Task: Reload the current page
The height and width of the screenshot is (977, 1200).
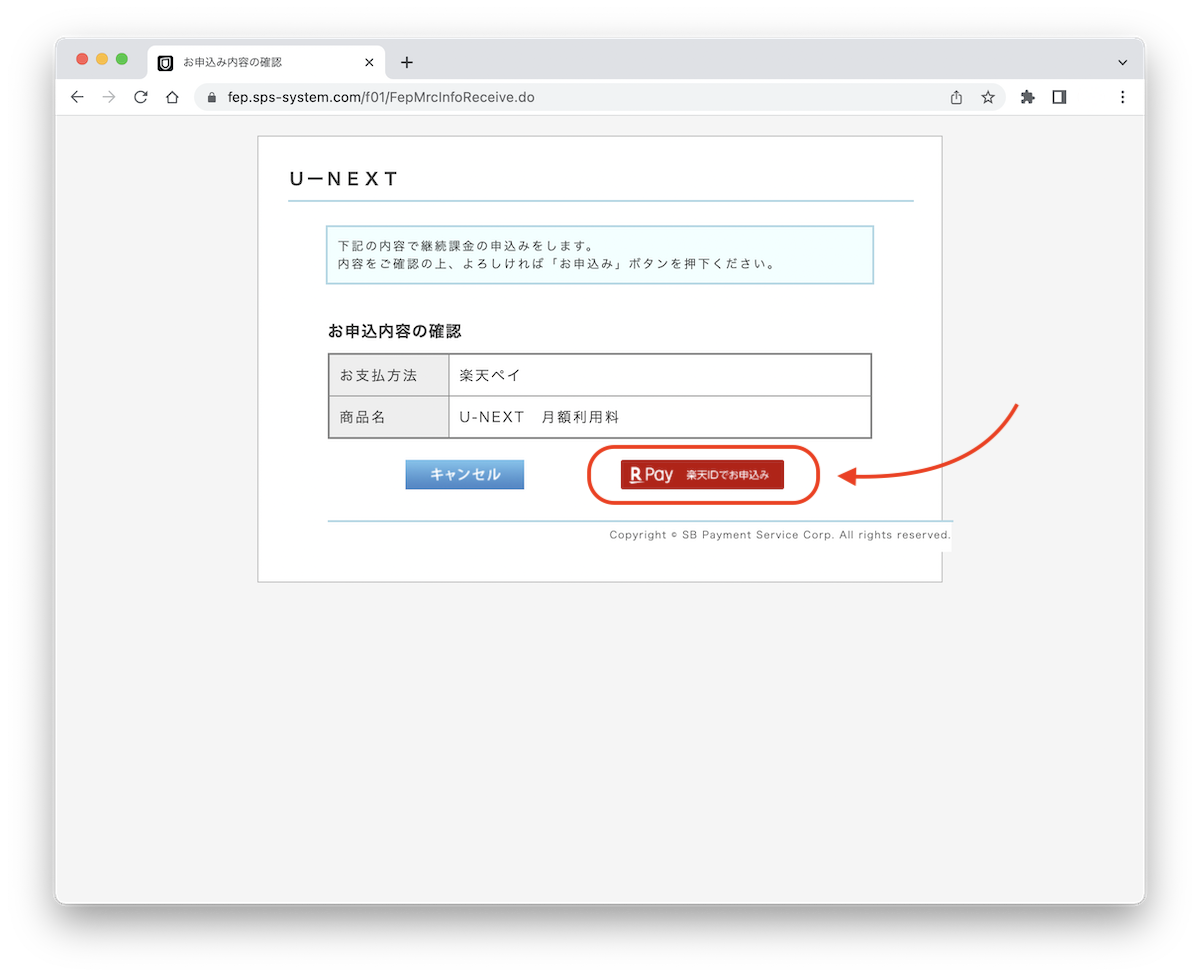Action: 140,97
